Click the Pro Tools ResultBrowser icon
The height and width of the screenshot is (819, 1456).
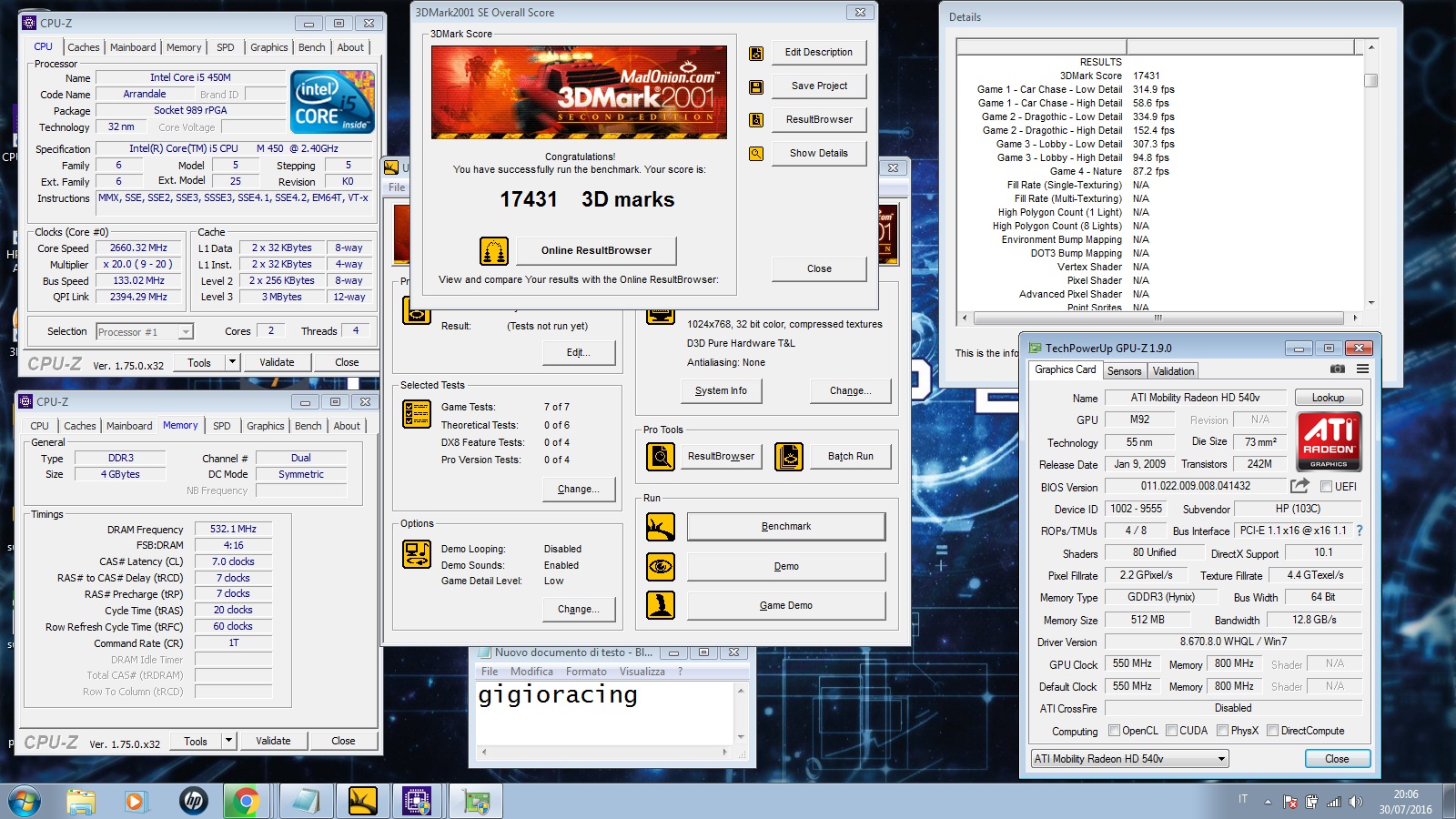[x=661, y=456]
